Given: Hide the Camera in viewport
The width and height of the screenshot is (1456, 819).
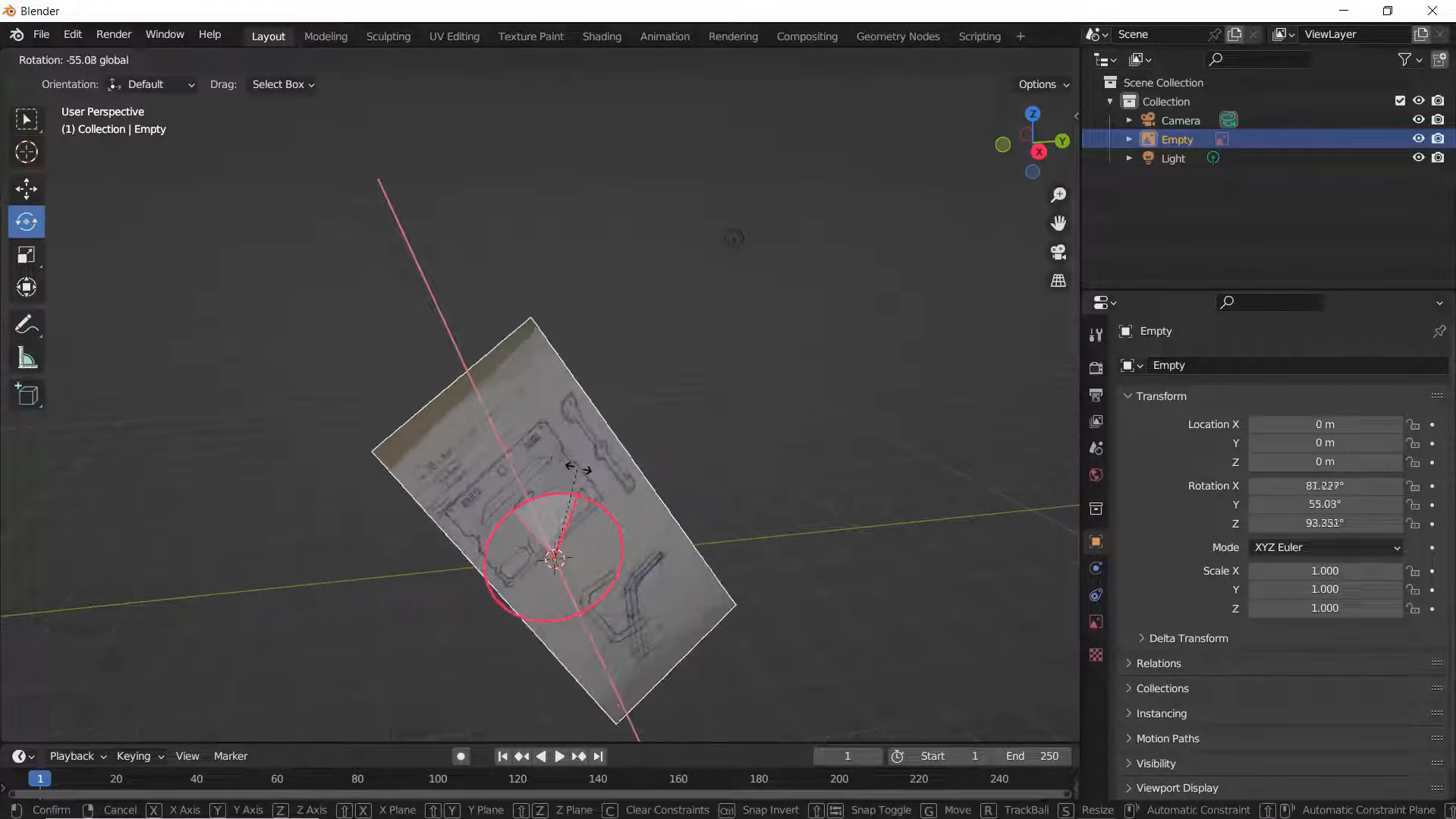Looking at the screenshot, I should (x=1418, y=120).
